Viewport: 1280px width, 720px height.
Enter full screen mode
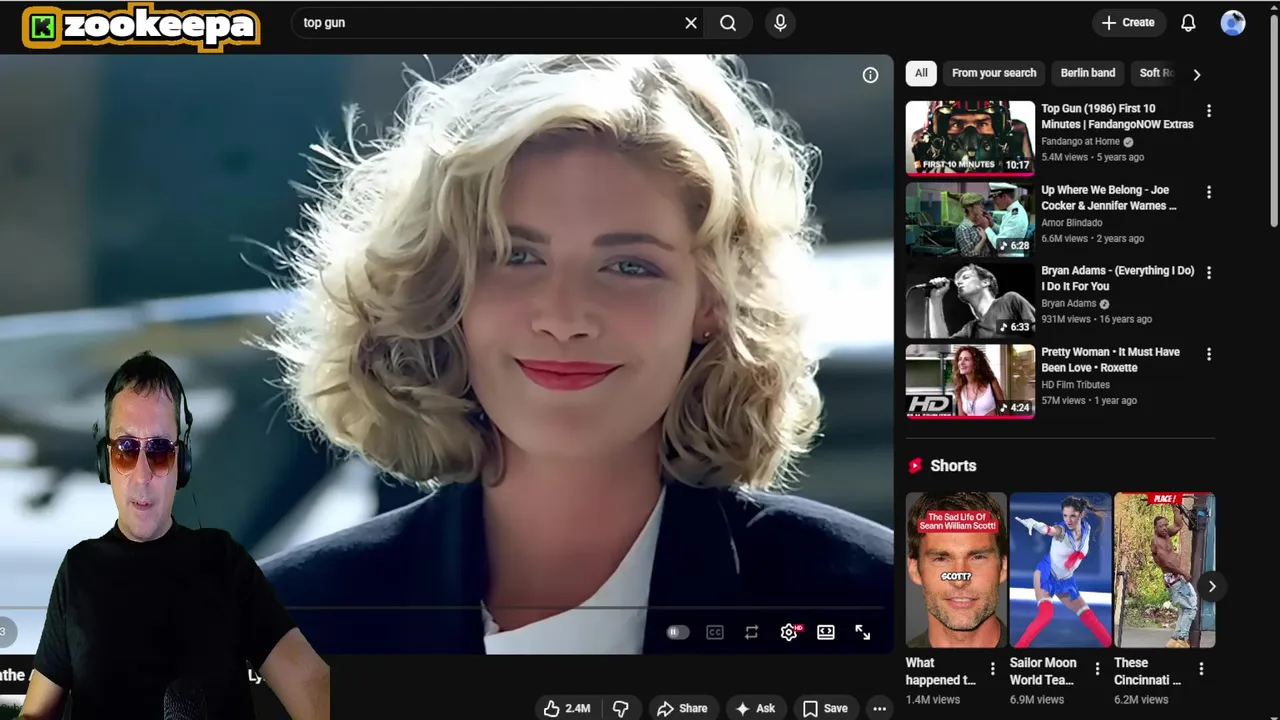tap(862, 632)
